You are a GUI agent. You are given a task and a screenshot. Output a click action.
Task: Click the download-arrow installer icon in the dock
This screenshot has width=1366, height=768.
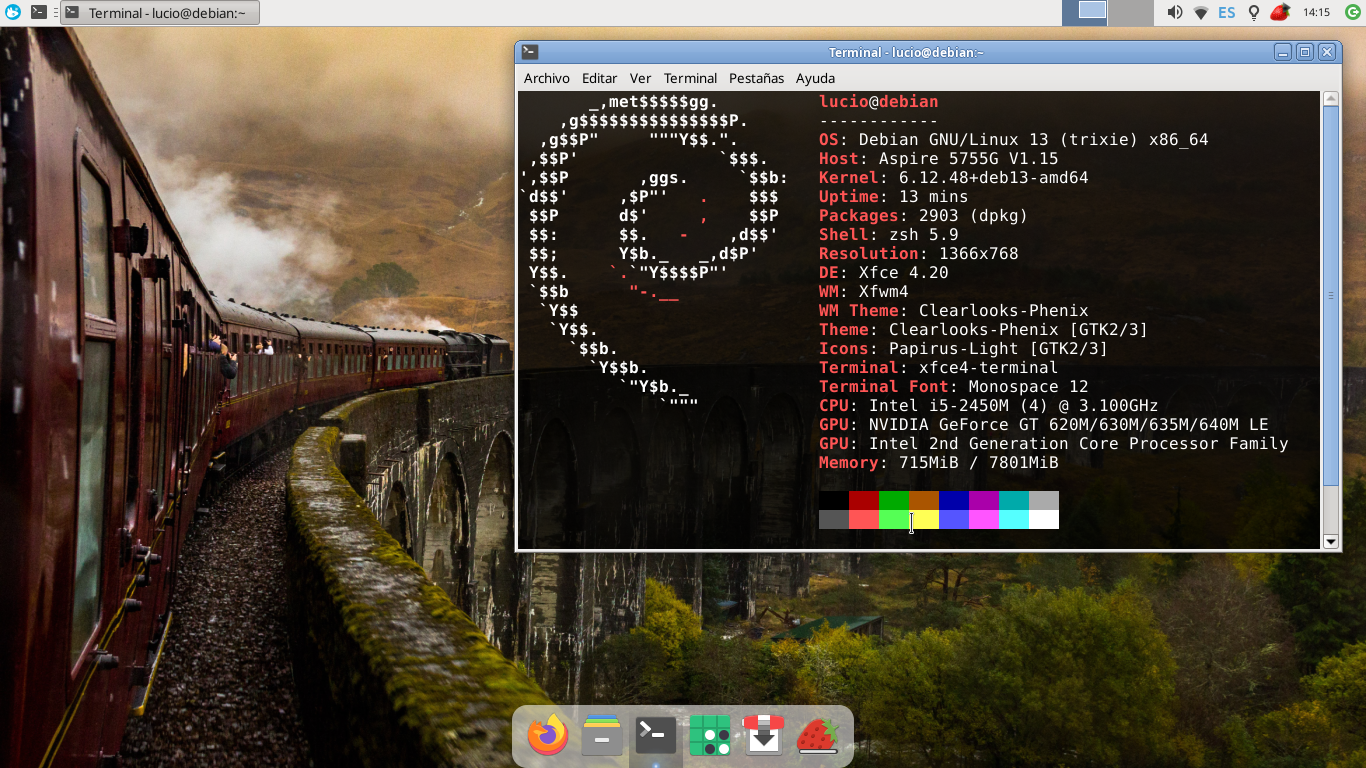coord(763,736)
